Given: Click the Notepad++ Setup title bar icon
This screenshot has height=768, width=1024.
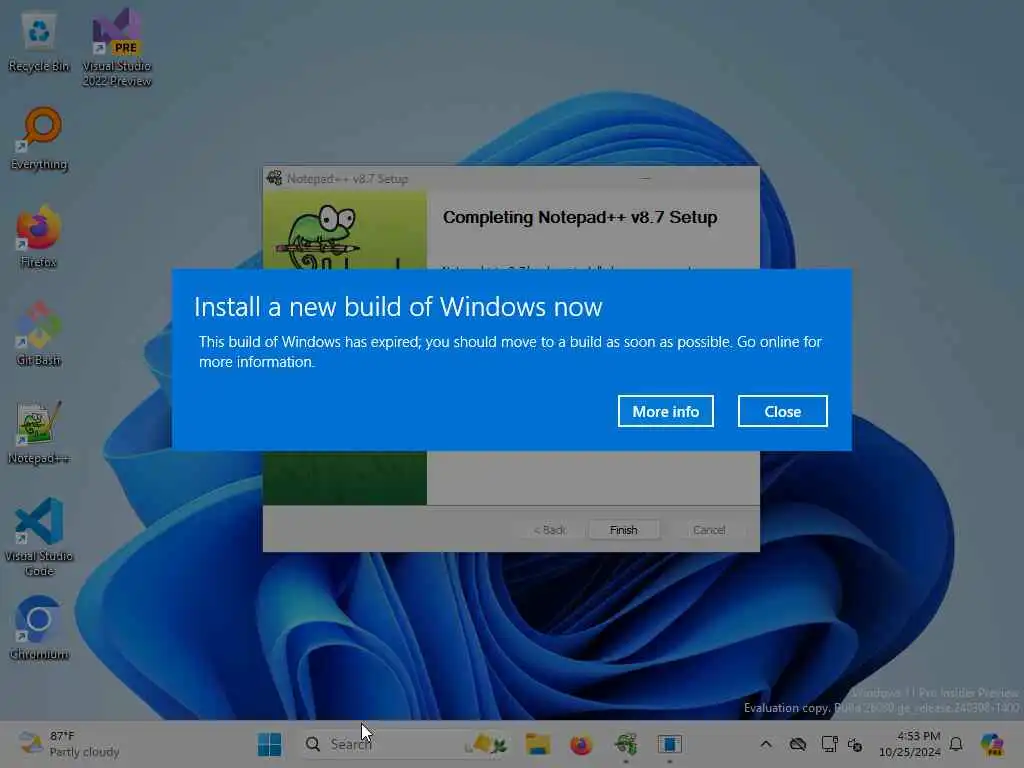Looking at the screenshot, I should click(274, 178).
